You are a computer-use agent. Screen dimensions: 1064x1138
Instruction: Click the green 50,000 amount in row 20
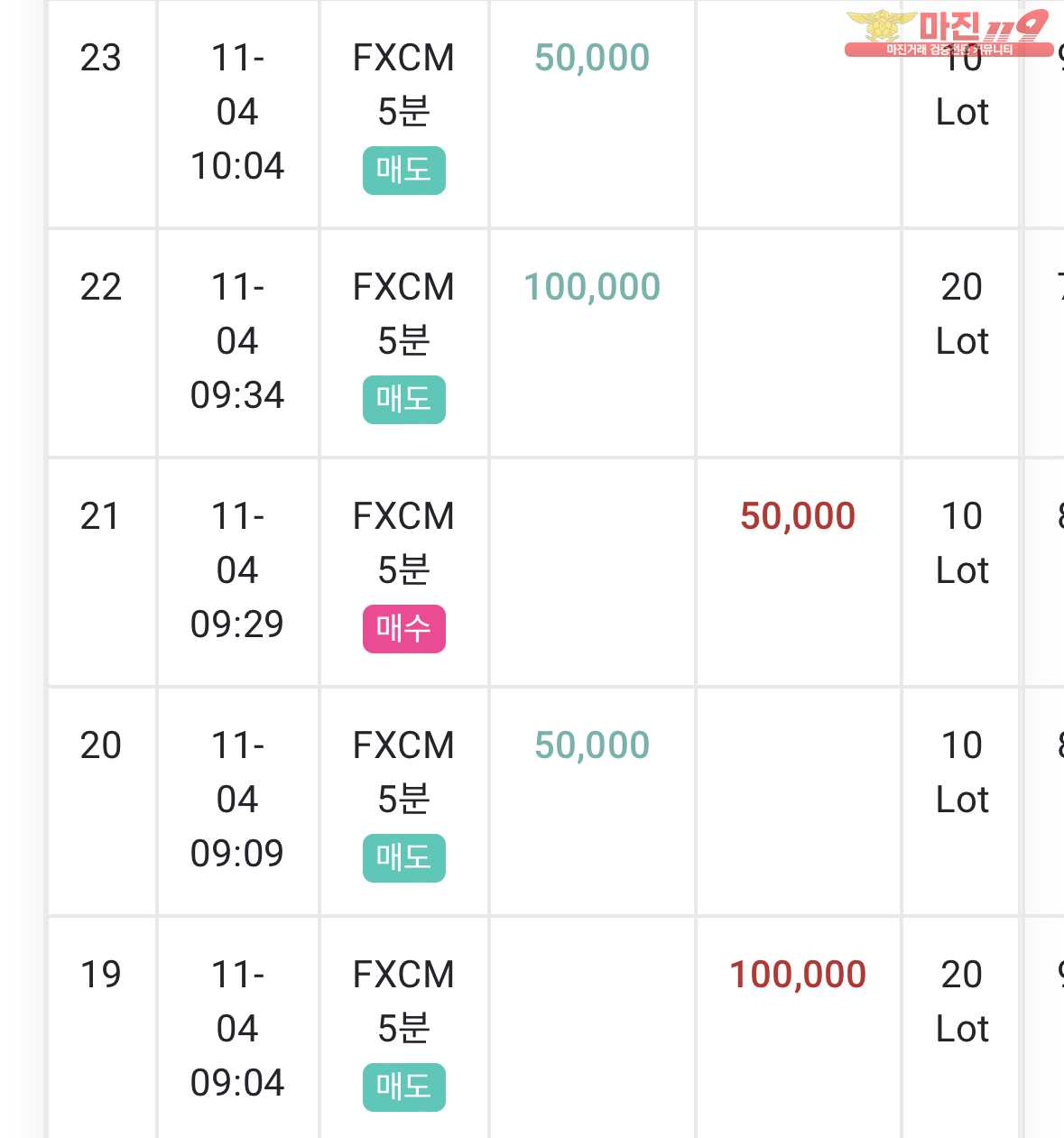click(x=592, y=745)
